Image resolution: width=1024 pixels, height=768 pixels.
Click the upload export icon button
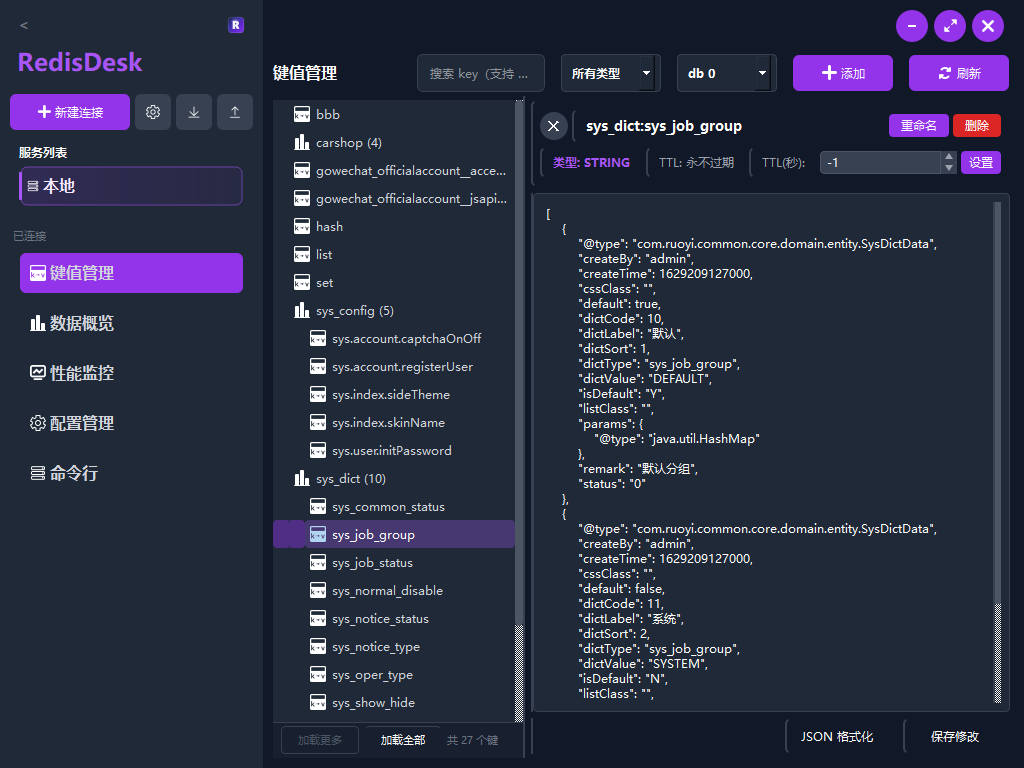(x=234, y=112)
